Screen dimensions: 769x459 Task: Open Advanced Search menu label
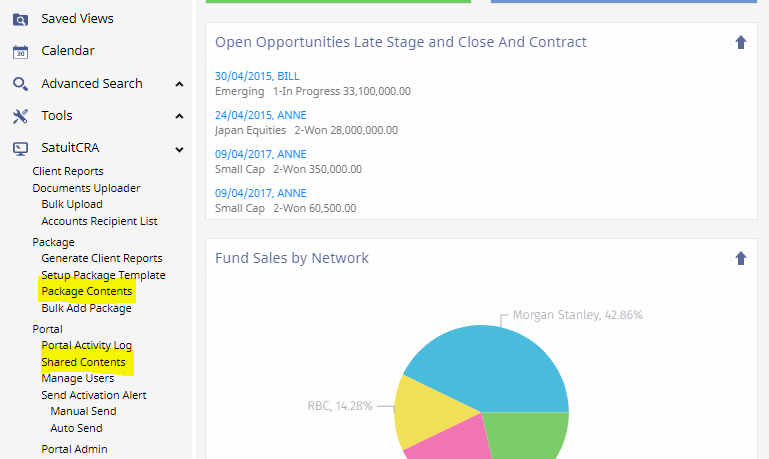pyautogui.click(x=92, y=84)
